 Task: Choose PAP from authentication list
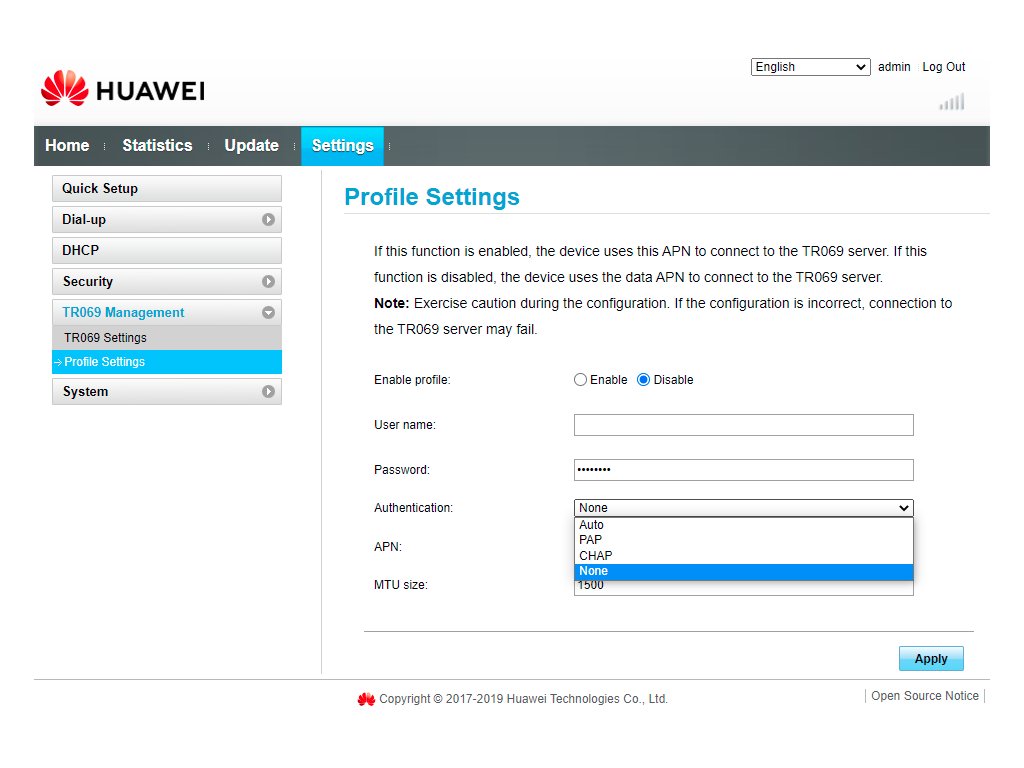click(591, 540)
